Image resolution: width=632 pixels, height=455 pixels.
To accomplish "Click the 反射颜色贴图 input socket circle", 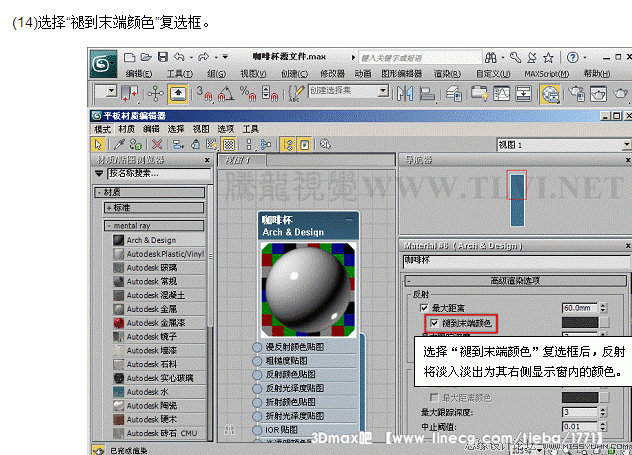I will coord(258,374).
